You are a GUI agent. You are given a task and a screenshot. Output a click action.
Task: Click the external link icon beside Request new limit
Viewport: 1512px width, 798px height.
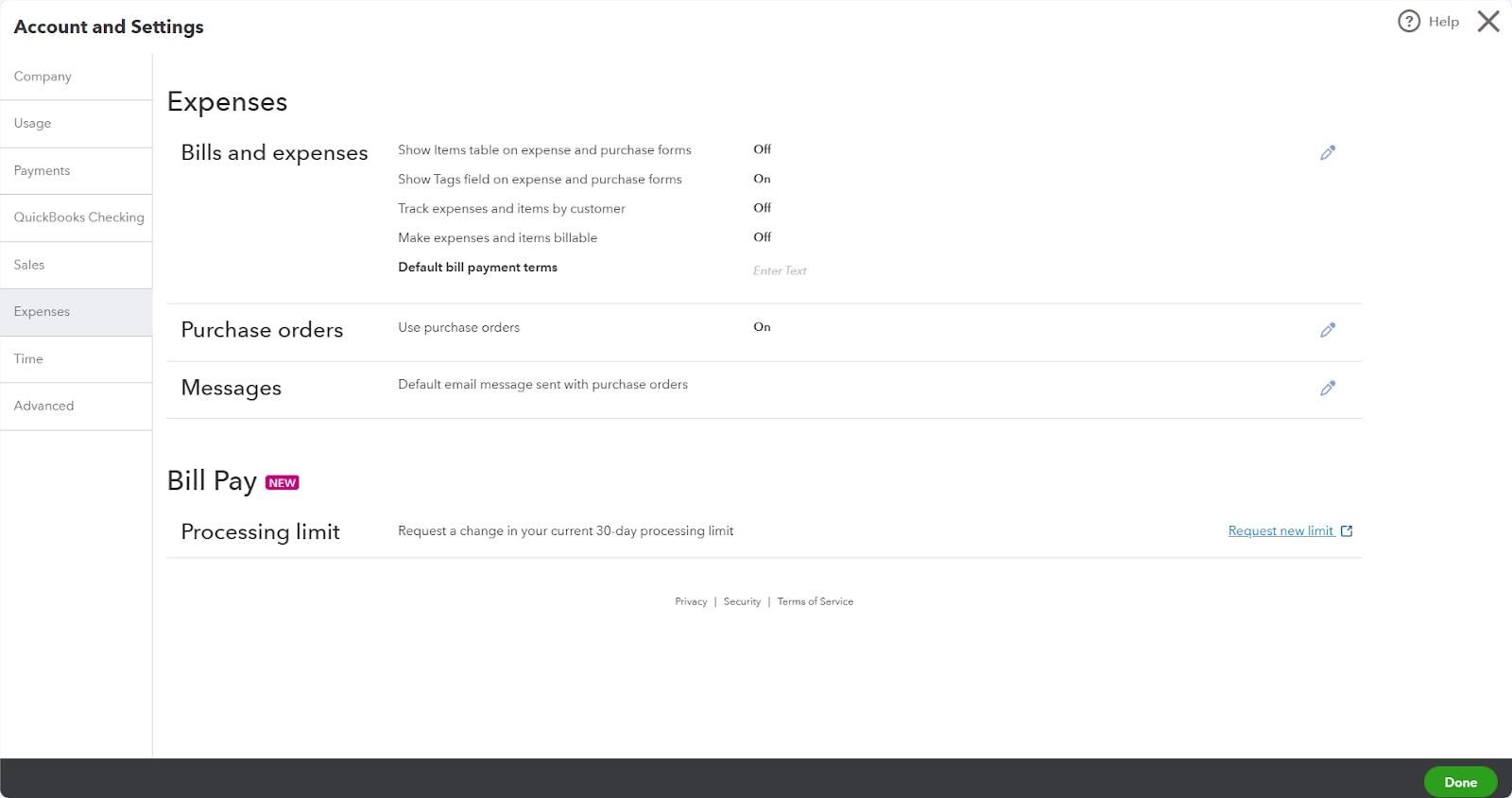pyautogui.click(x=1347, y=531)
